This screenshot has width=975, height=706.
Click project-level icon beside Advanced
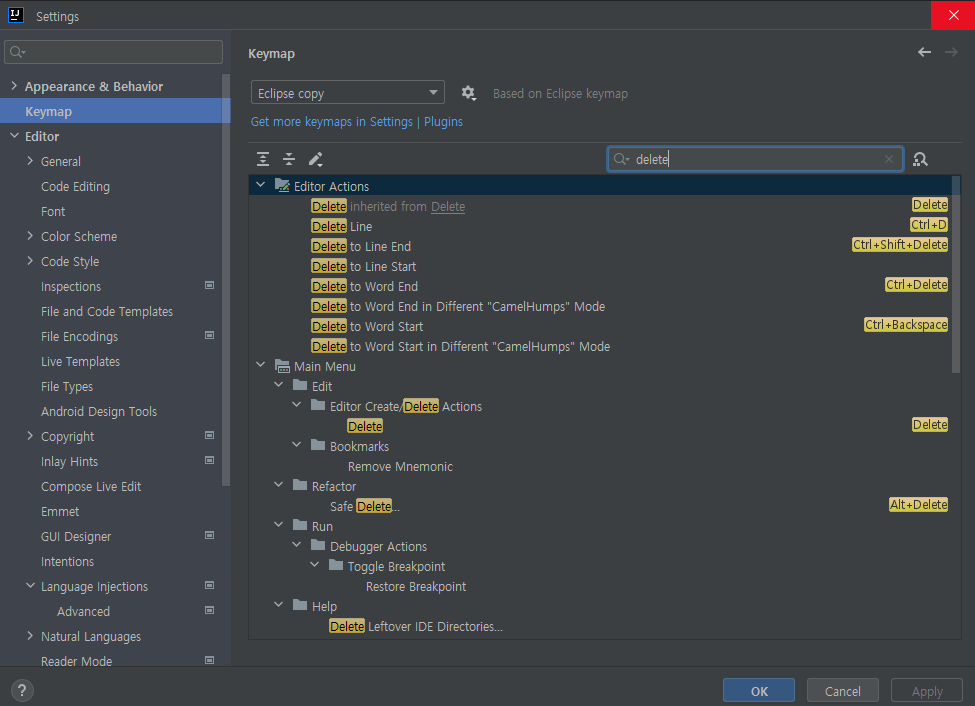click(210, 610)
